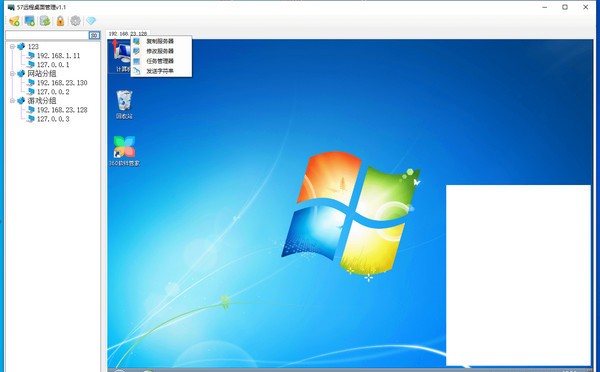Collapse the 游戏分组 group node
Screen dimensions: 600x372
click(12, 101)
